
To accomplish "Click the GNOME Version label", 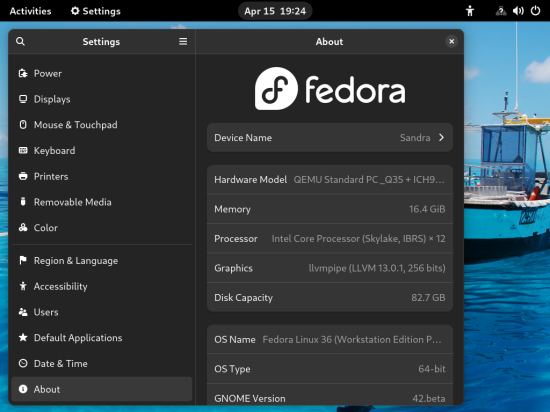I will (250, 398).
